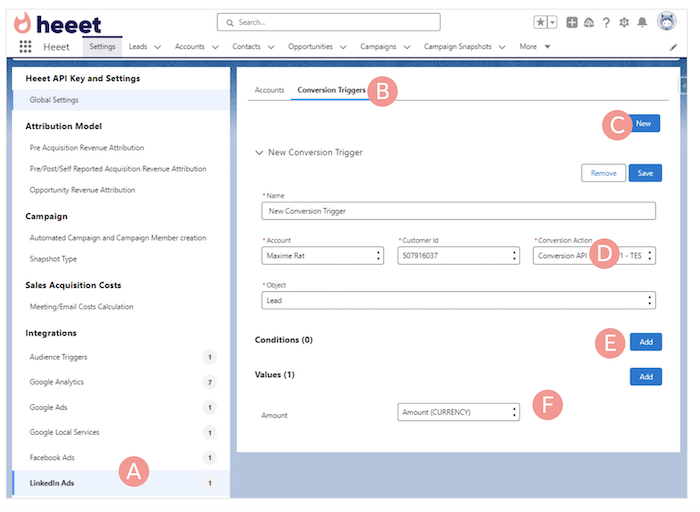Save the conversion trigger
The width and height of the screenshot is (700, 512).
pyautogui.click(x=645, y=173)
